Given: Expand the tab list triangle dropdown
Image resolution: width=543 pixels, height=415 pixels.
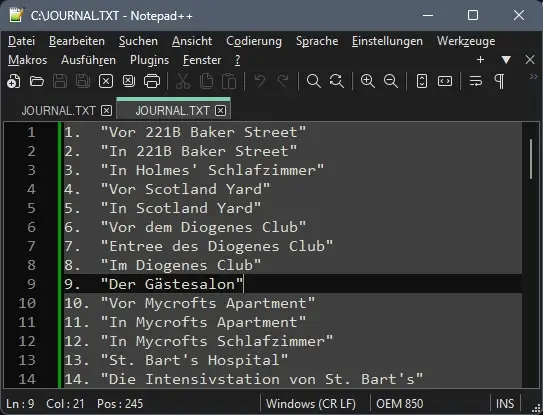Looking at the screenshot, I should (x=506, y=60).
